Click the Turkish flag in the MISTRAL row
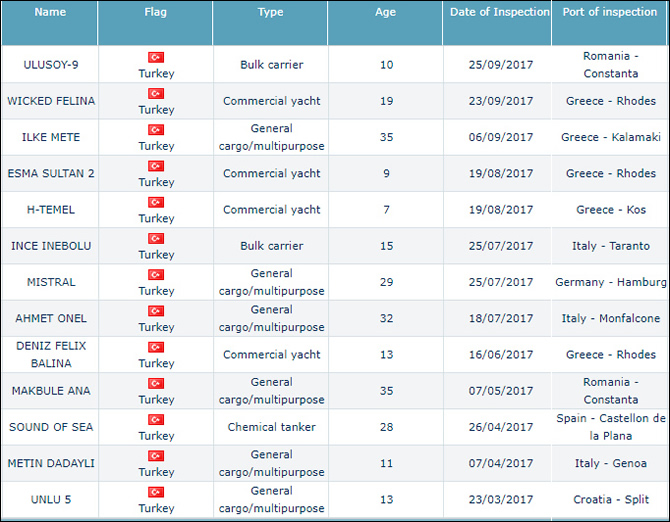Viewport: 670px width, 522px height. (156, 274)
